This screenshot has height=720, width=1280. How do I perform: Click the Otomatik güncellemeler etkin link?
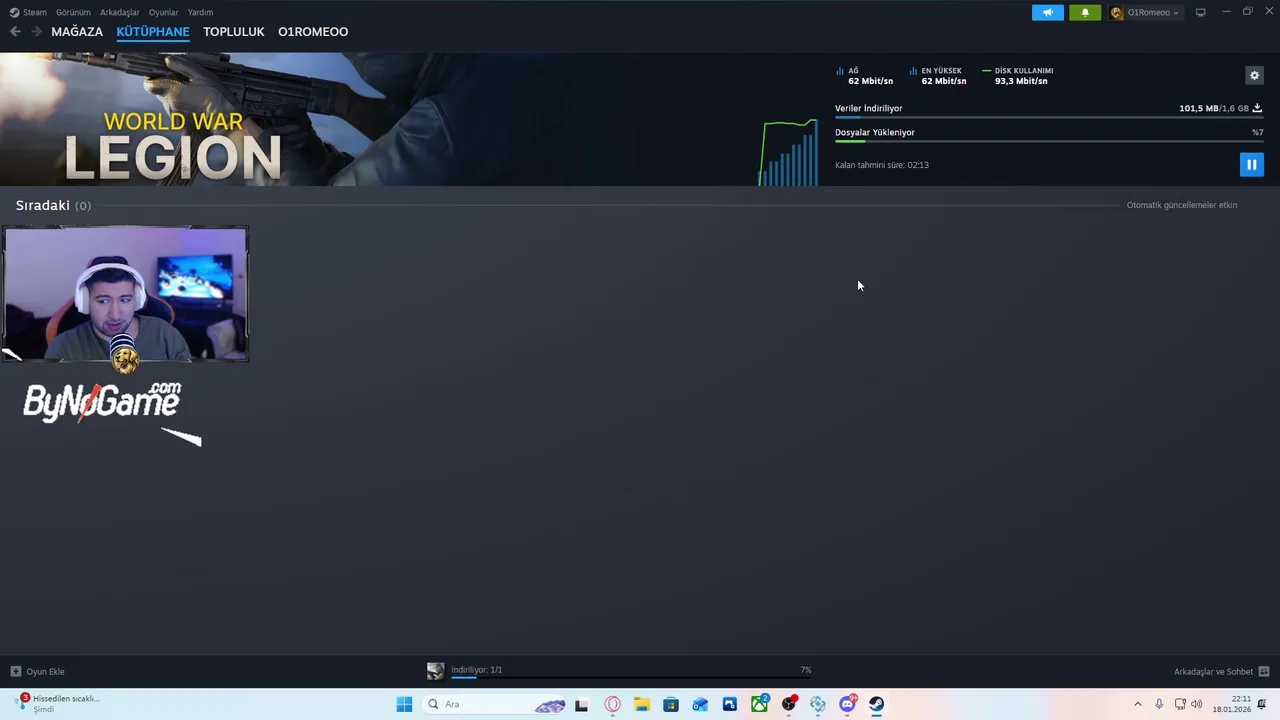pos(1182,205)
